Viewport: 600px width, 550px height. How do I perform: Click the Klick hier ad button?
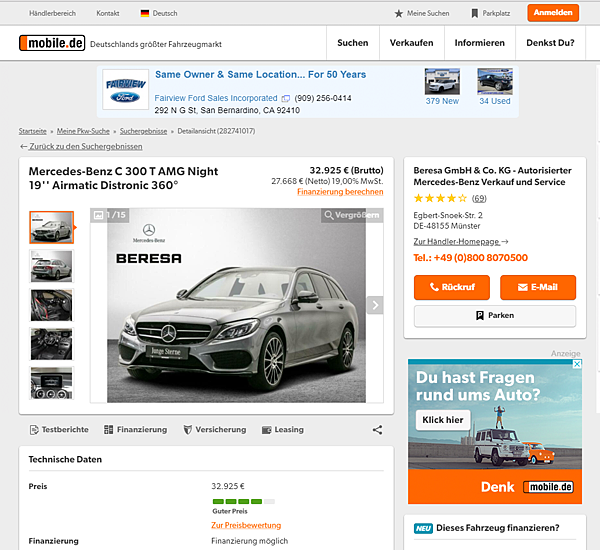pyautogui.click(x=443, y=420)
